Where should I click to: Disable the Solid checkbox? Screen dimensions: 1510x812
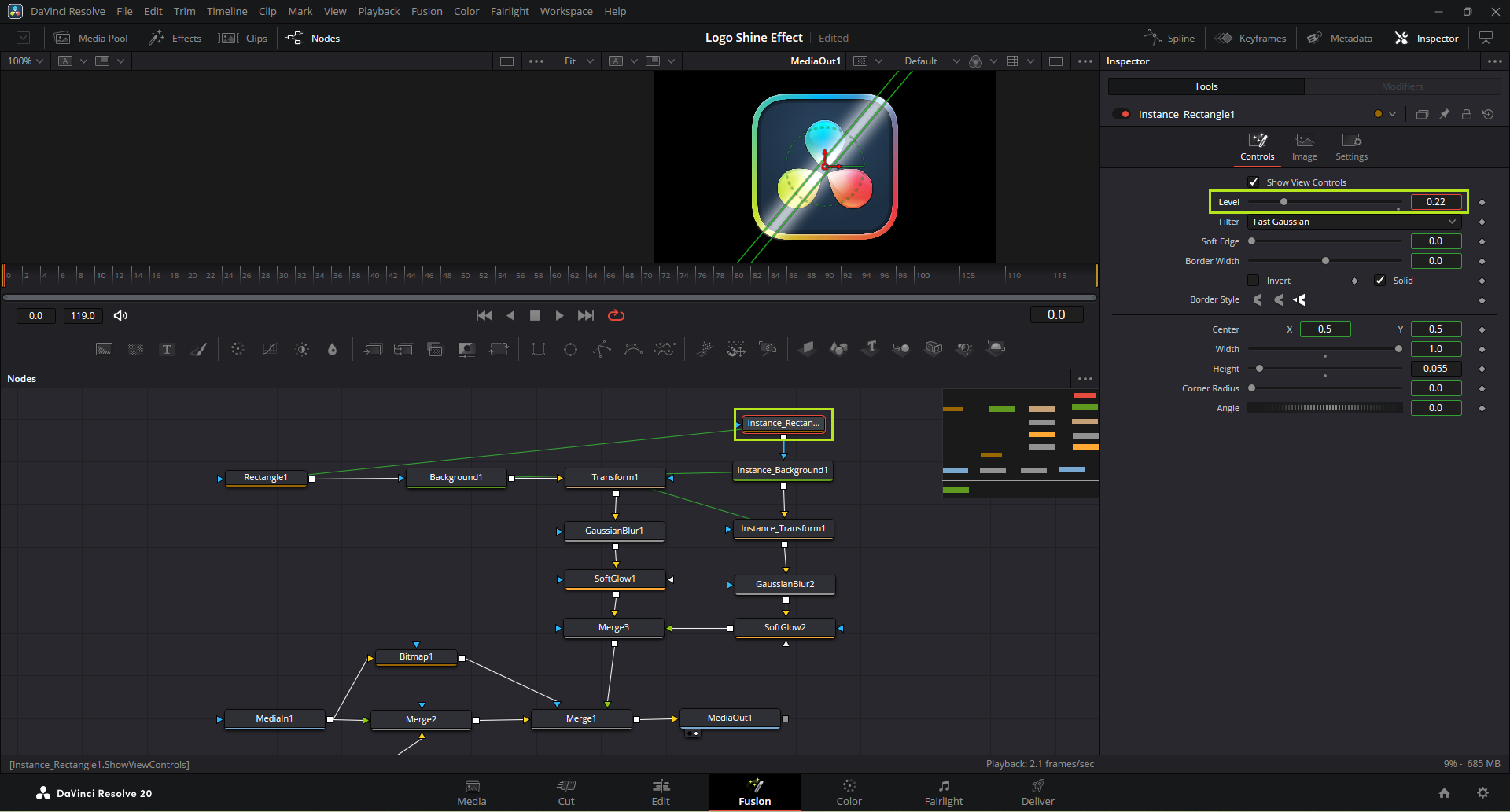tap(1379, 281)
